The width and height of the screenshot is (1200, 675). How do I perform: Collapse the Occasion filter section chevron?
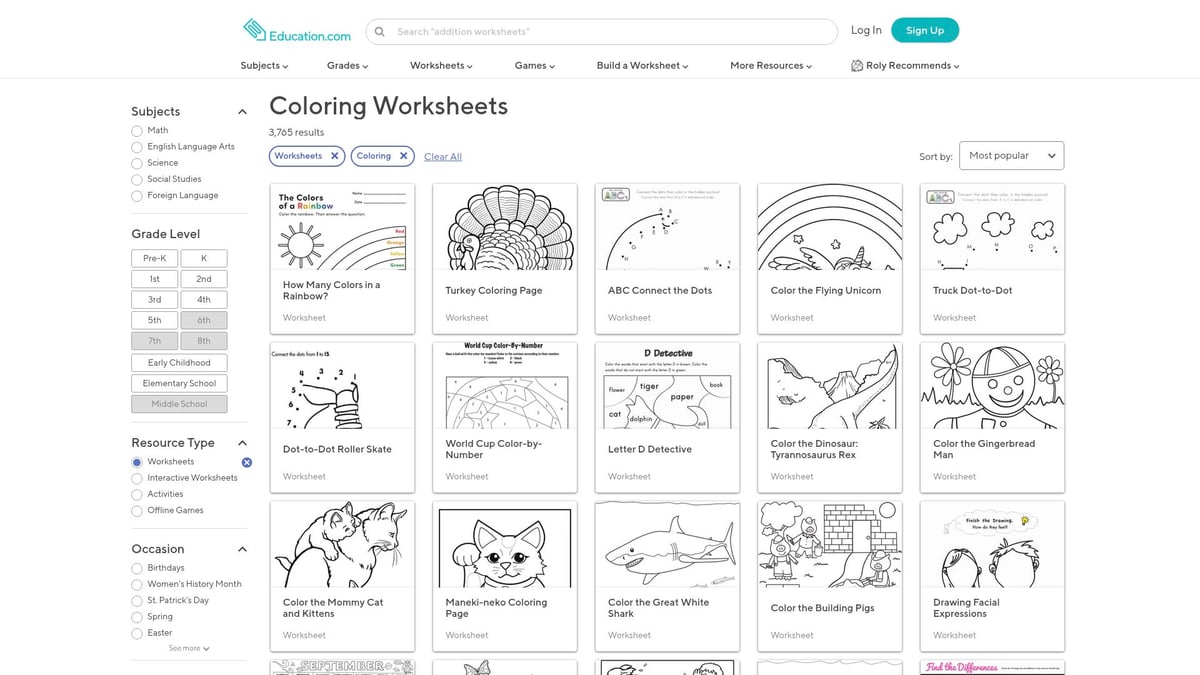[x=241, y=548]
